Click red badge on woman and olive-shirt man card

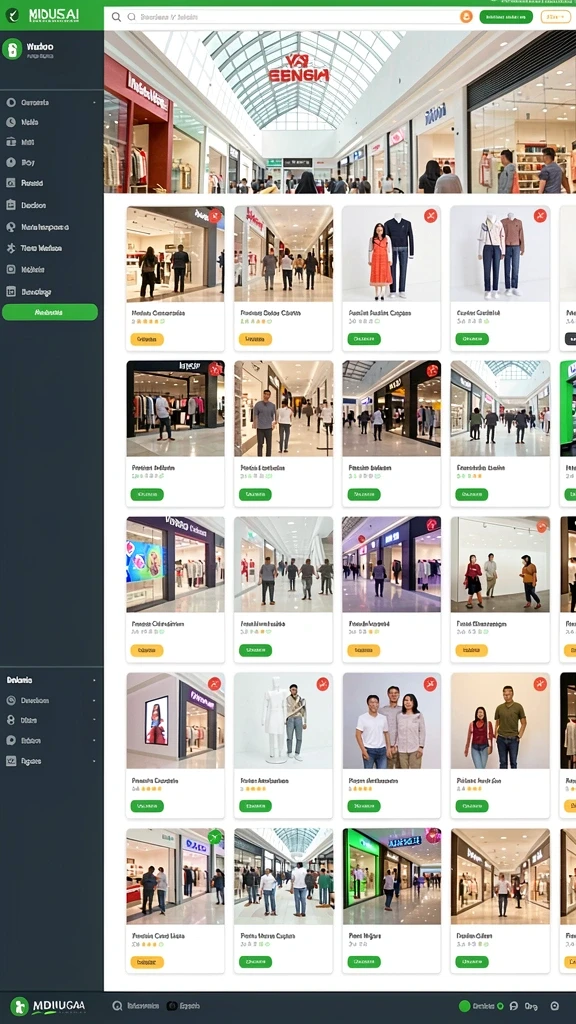pyautogui.click(x=539, y=684)
